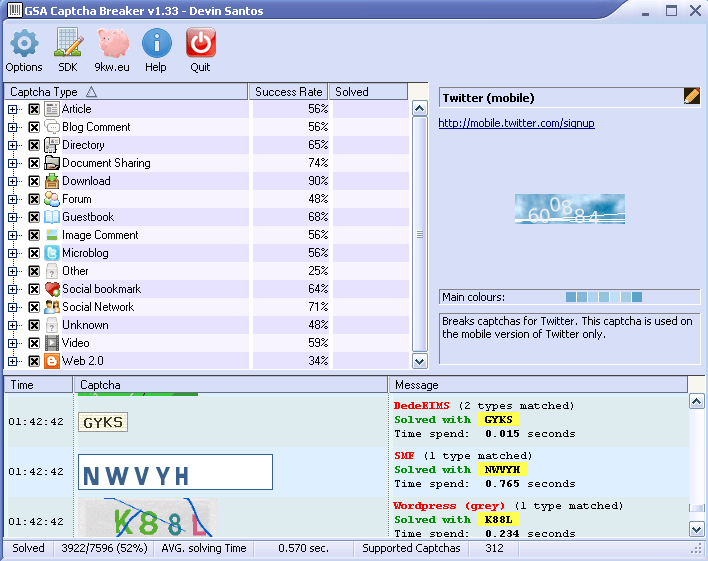Image resolution: width=708 pixels, height=561 pixels.
Task: Toggle the Guestbook checkbox
Action: pyautogui.click(x=34, y=218)
